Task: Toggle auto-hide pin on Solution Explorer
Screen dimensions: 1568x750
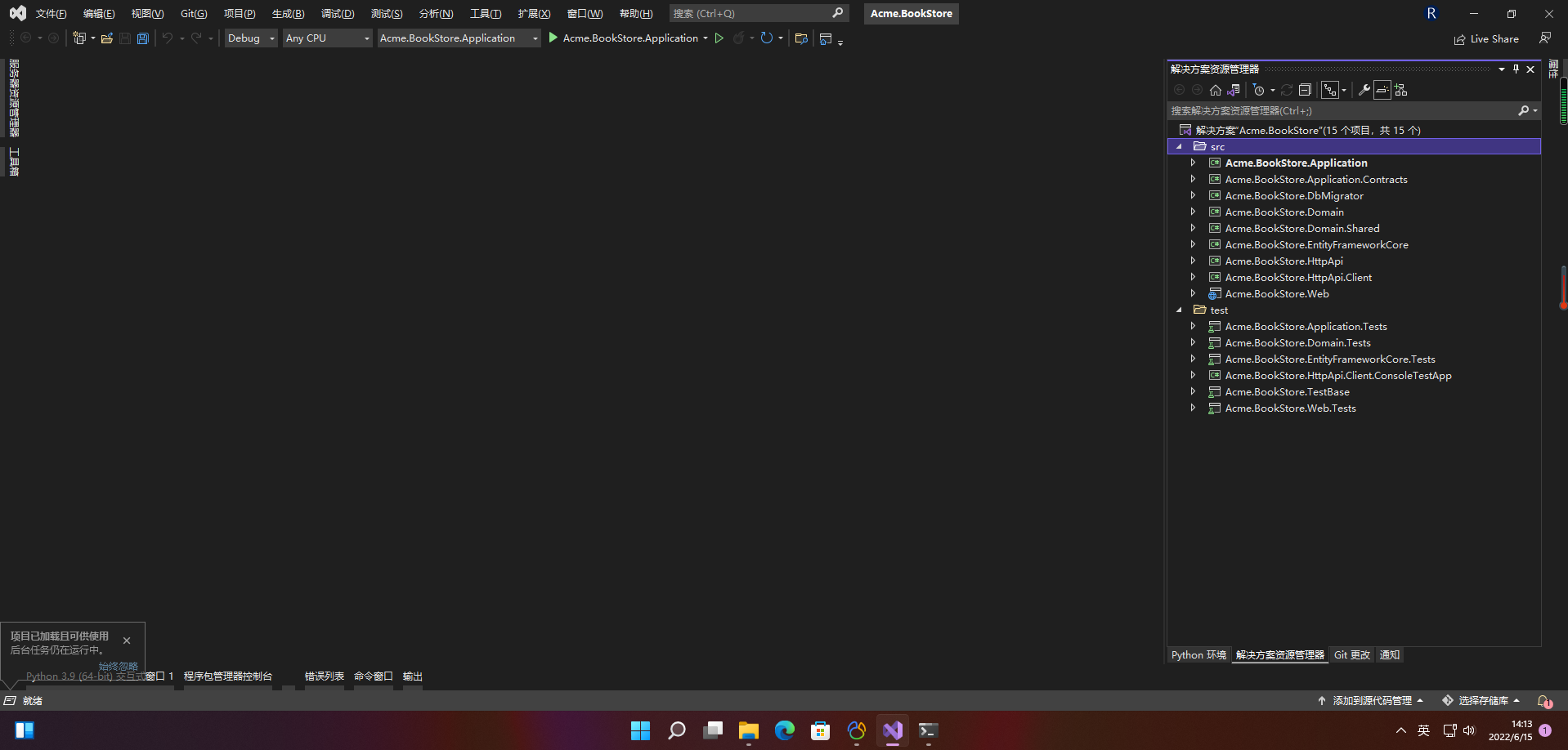Action: [1516, 69]
